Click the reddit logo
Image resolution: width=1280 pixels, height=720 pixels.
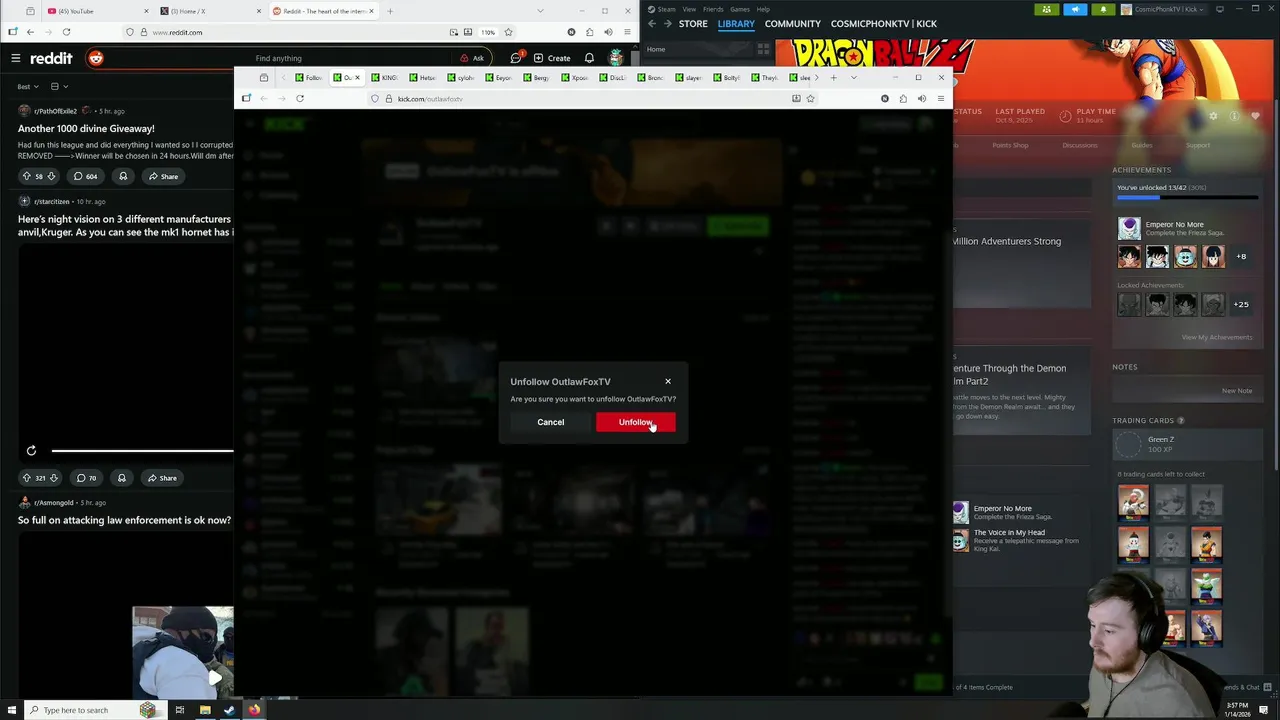[50, 58]
